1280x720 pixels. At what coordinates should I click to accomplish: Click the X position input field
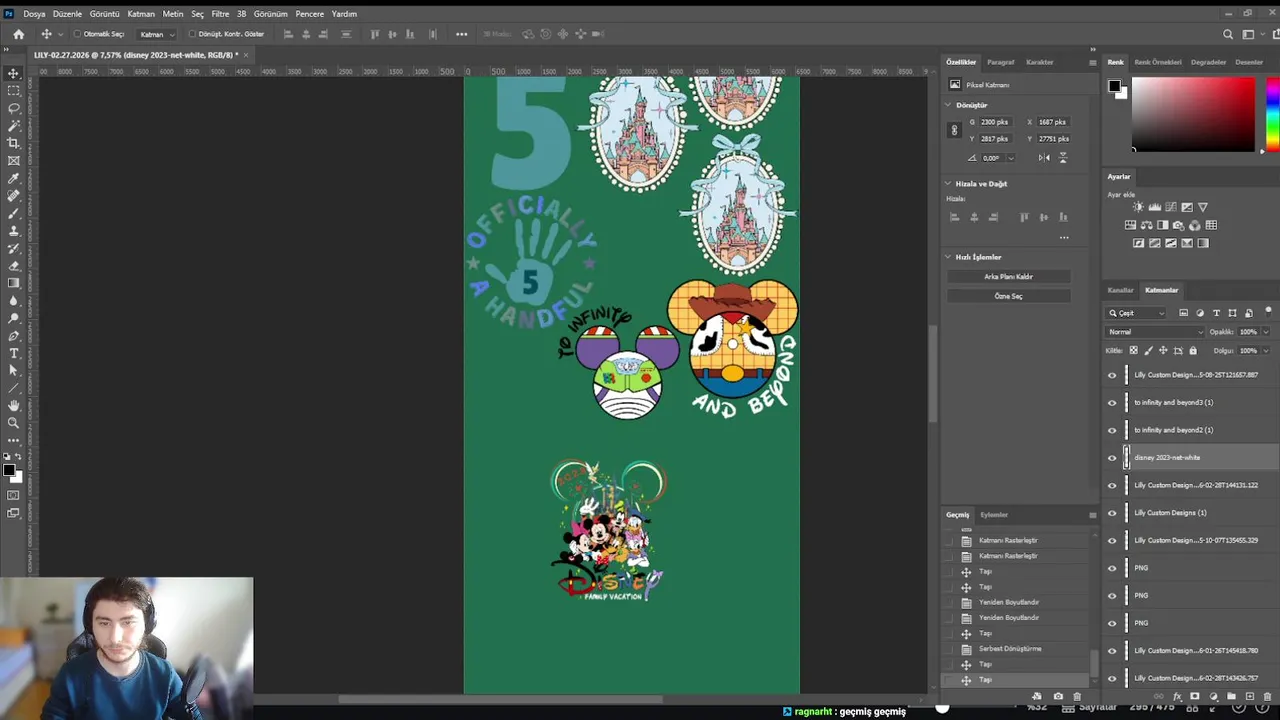pos(1054,122)
